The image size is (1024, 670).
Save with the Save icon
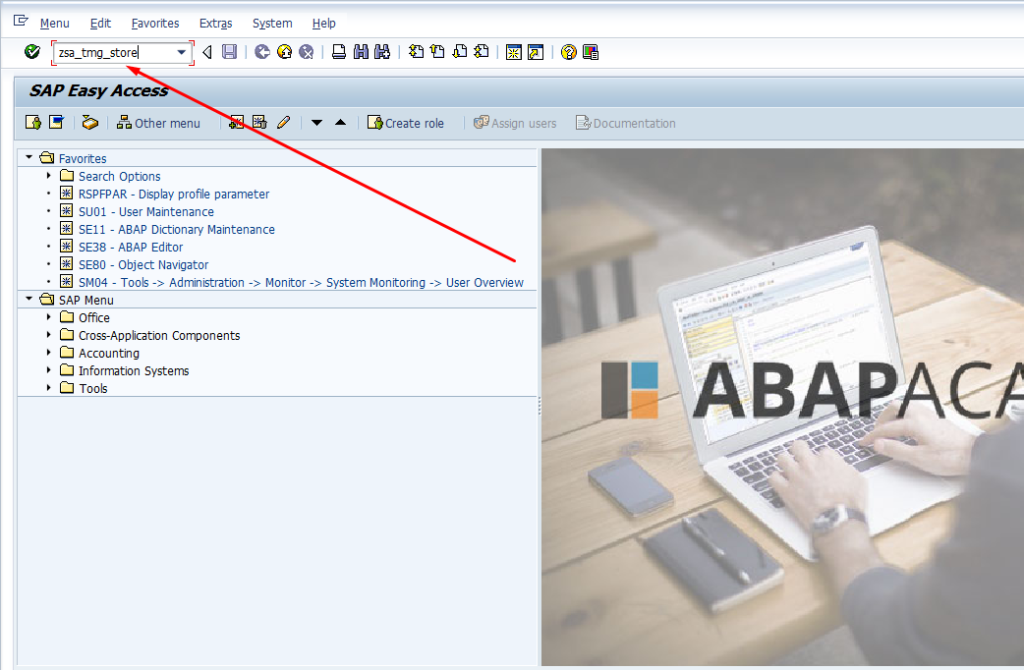tap(229, 52)
